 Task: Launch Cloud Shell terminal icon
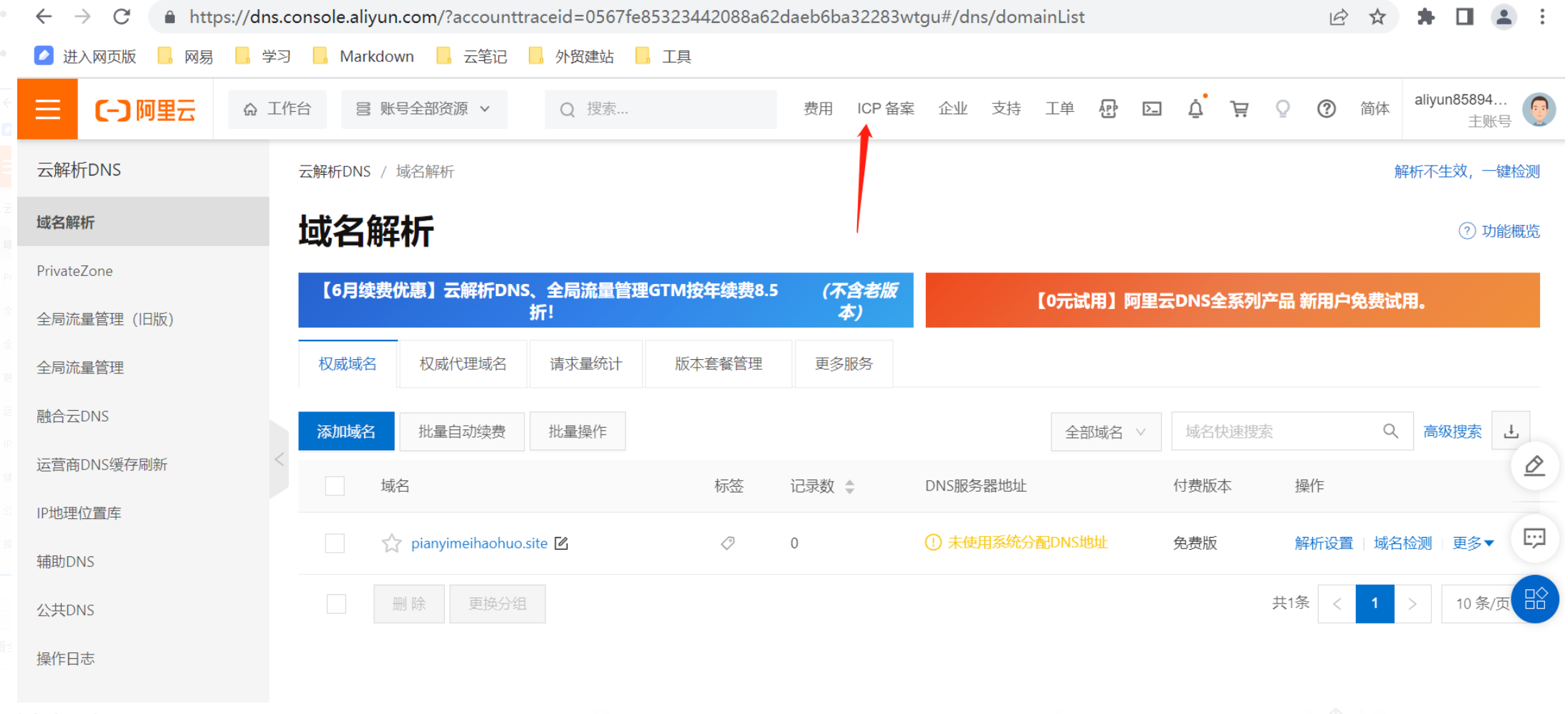[x=1152, y=109]
